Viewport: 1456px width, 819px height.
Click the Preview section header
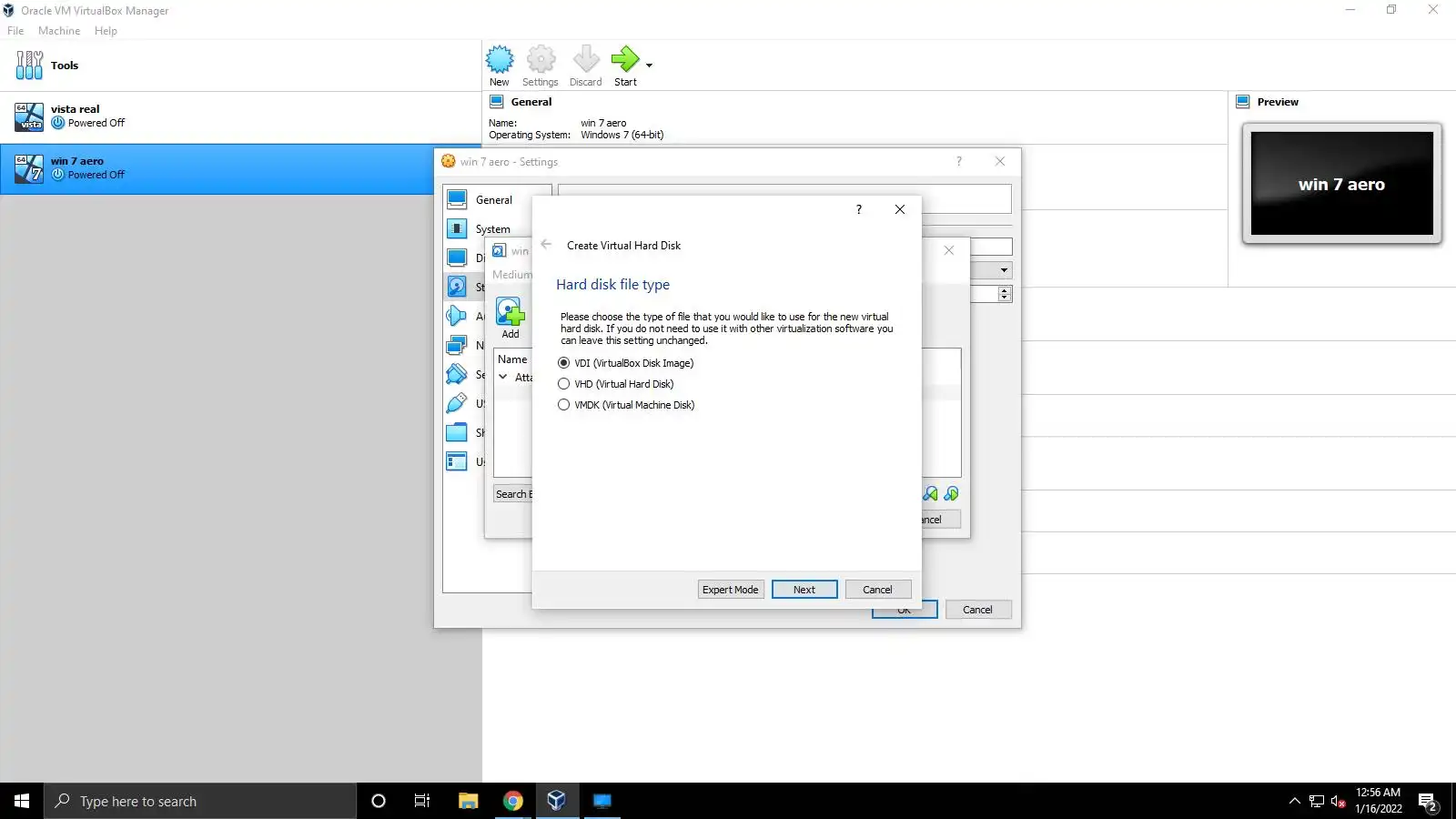[1278, 102]
